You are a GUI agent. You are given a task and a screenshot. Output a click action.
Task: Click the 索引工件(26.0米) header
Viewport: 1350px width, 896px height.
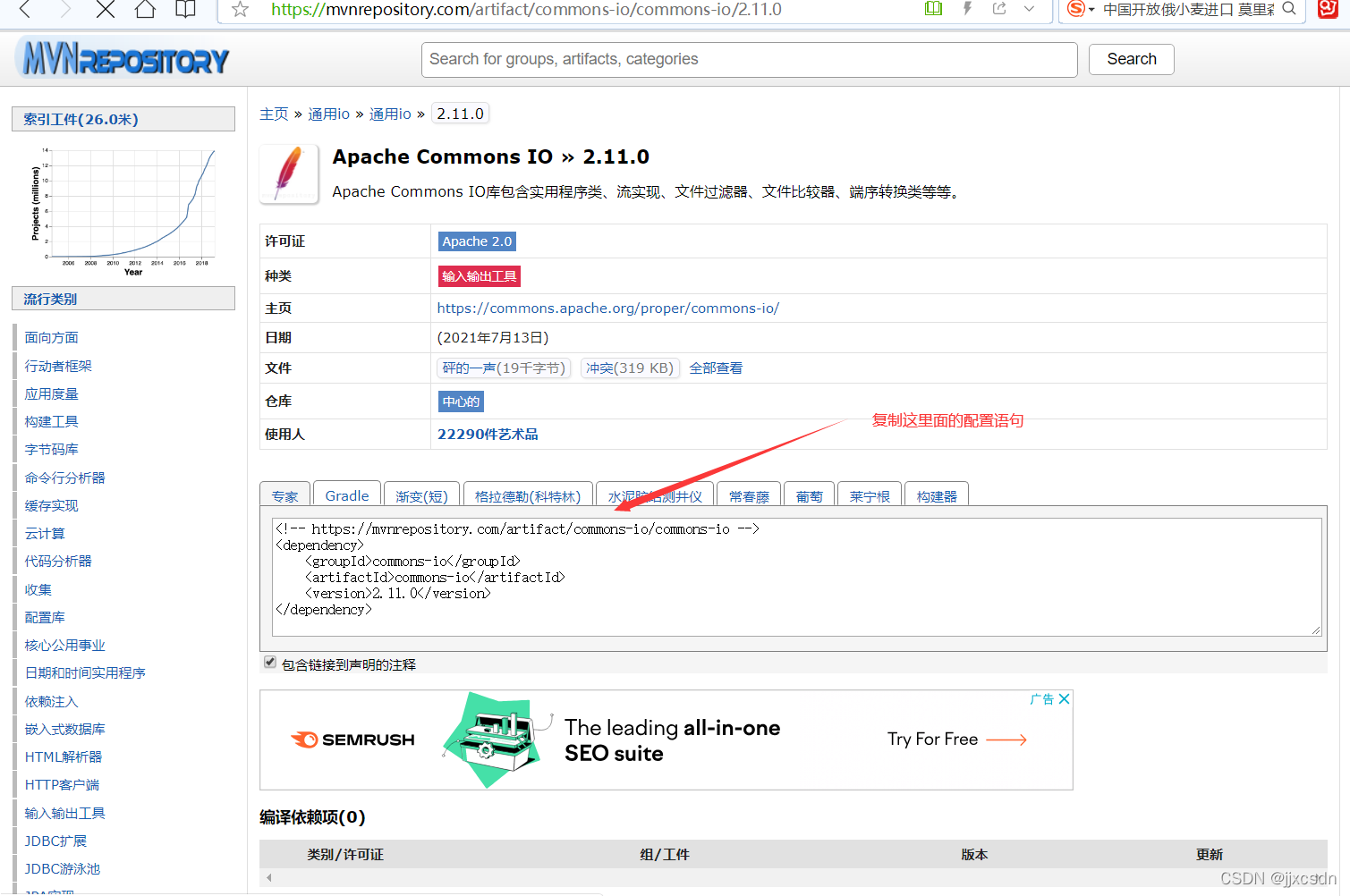tap(123, 119)
